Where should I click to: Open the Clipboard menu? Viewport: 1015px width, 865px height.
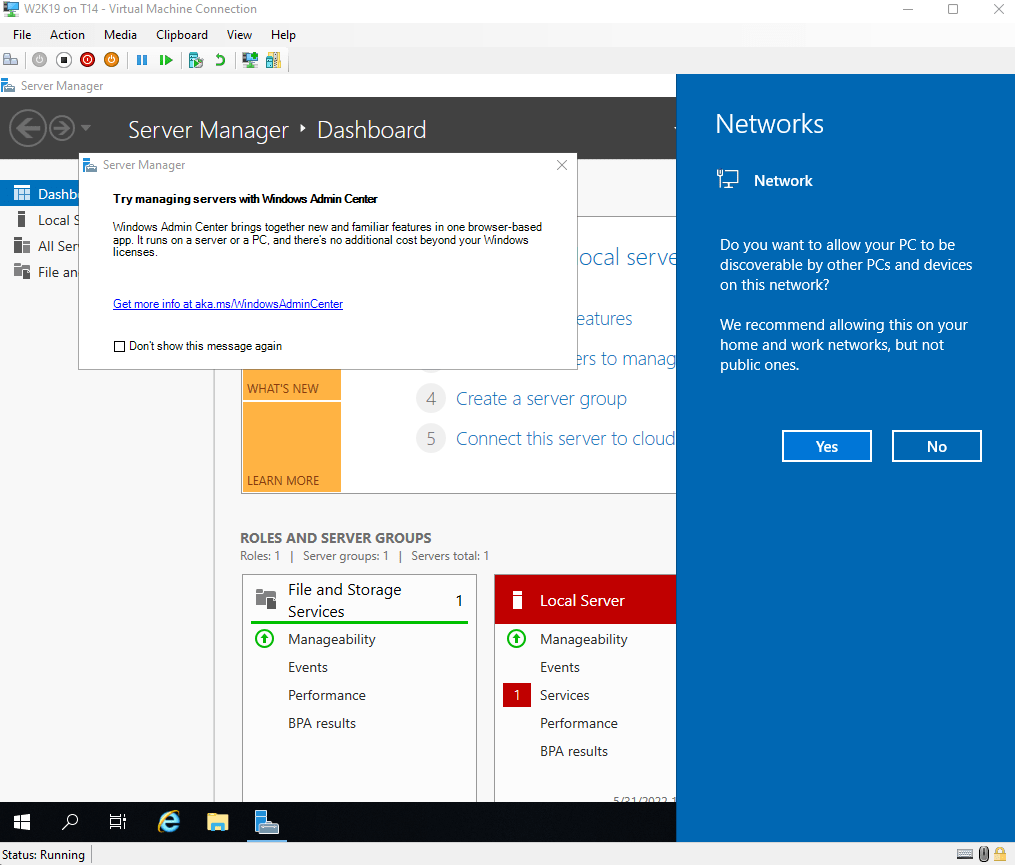tap(182, 35)
